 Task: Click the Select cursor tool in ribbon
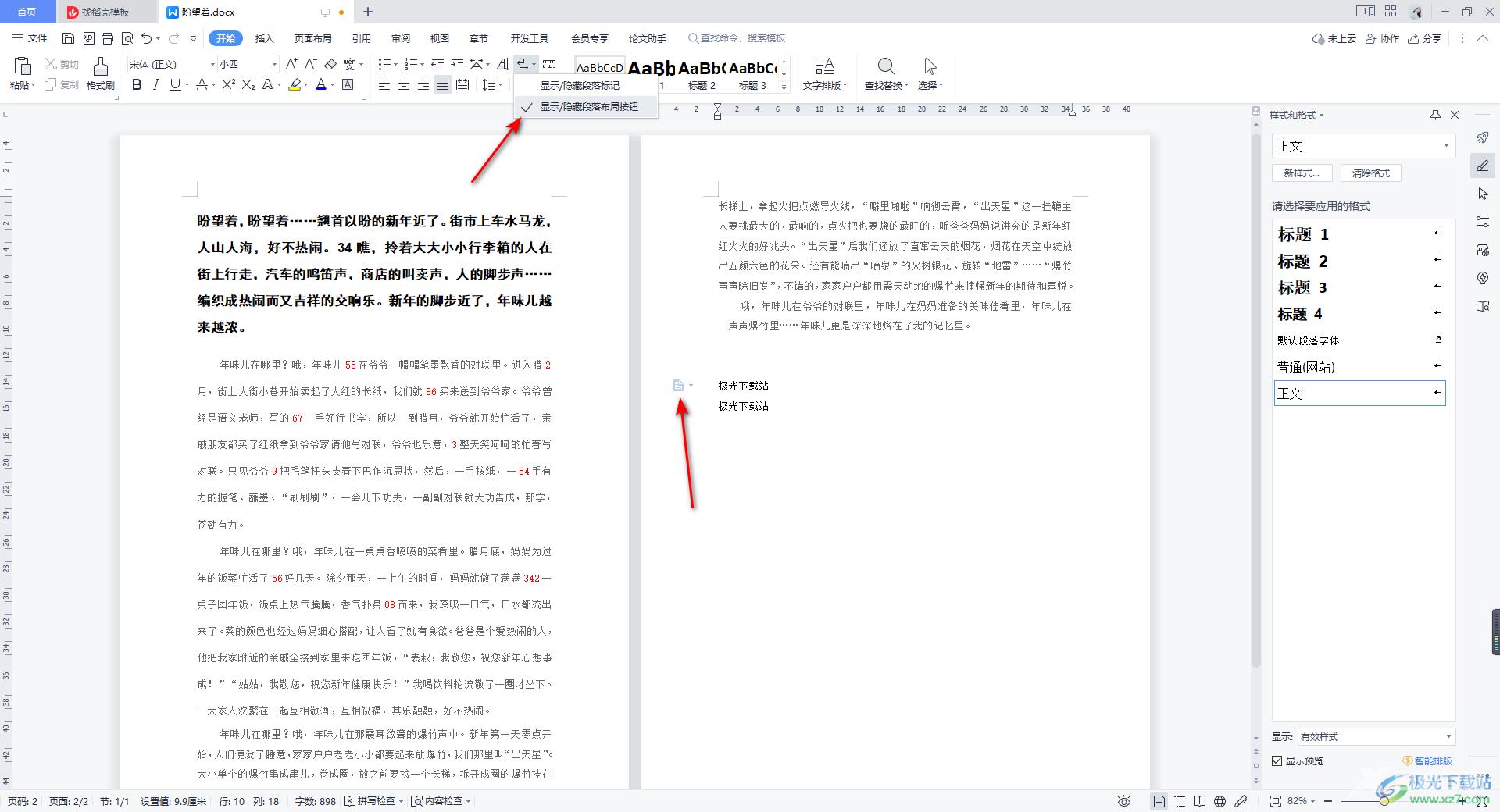(930, 67)
